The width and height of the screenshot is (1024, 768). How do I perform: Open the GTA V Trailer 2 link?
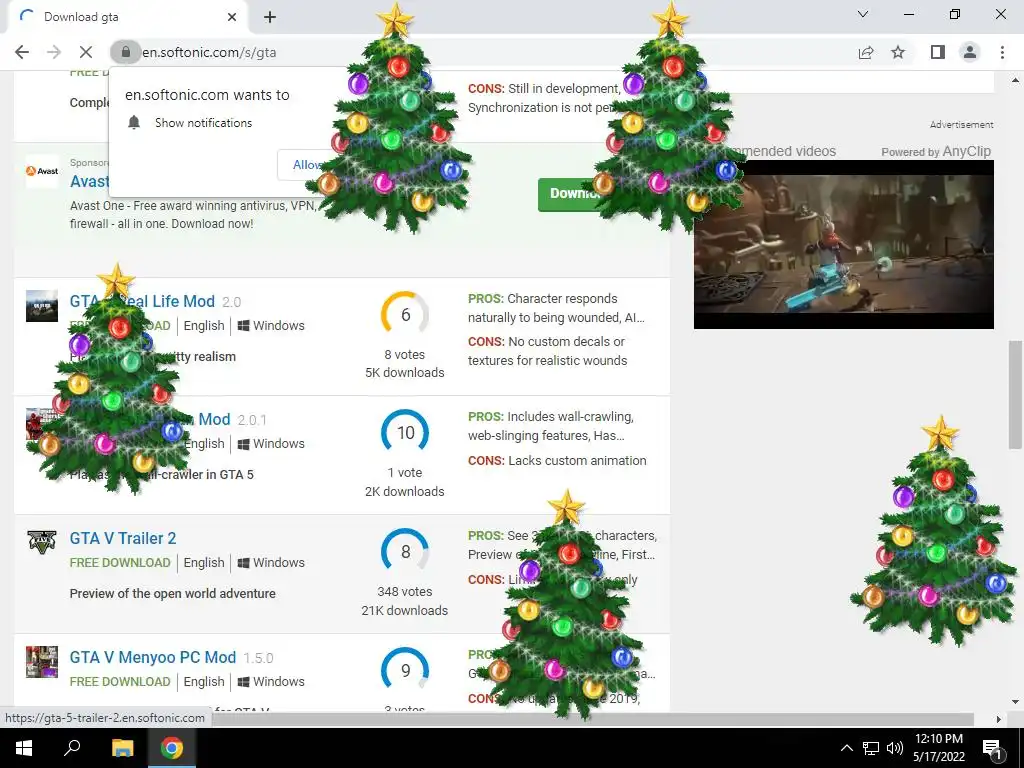tap(123, 538)
